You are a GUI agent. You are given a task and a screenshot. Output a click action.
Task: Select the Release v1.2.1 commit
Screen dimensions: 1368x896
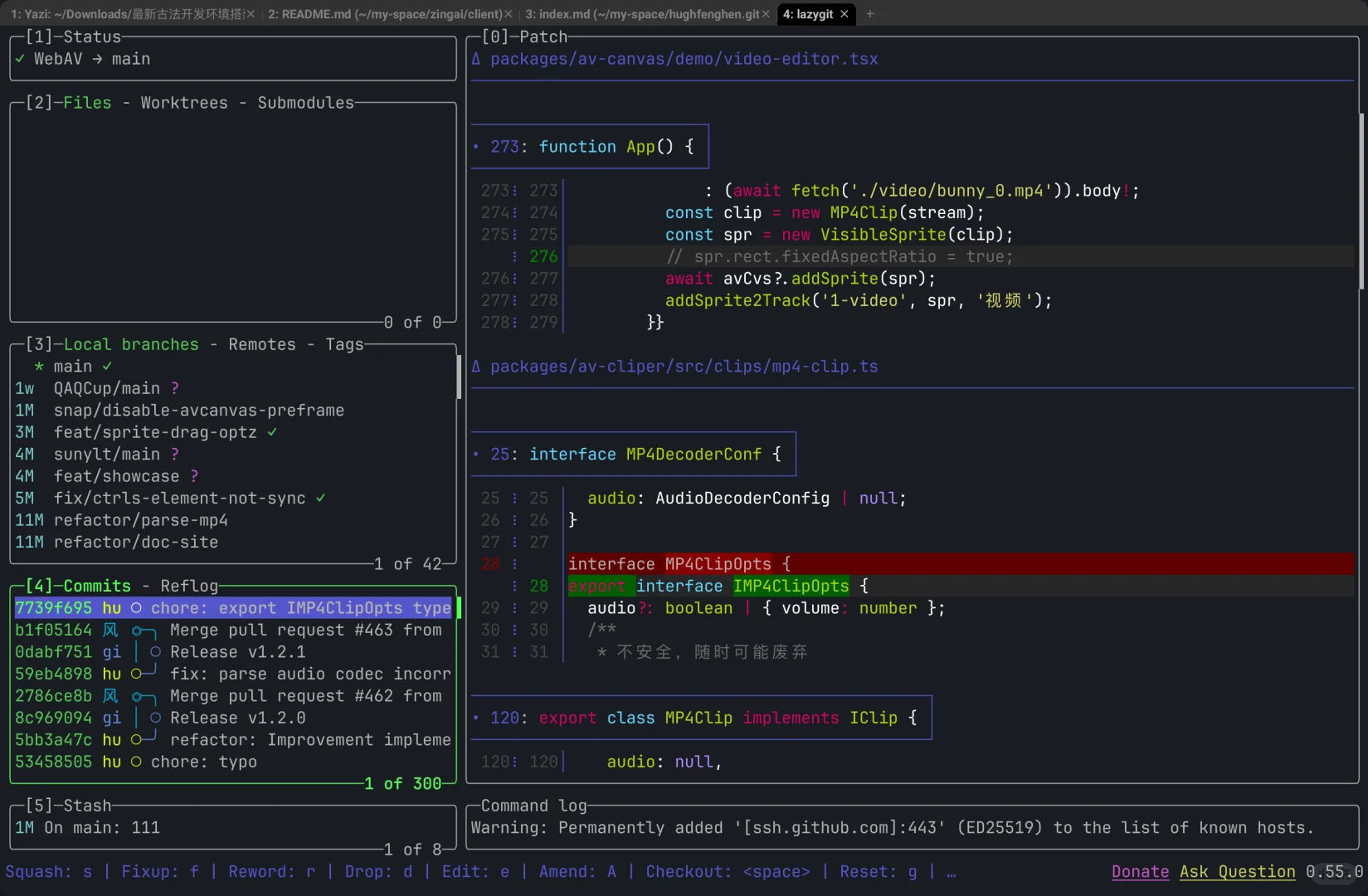click(237, 652)
